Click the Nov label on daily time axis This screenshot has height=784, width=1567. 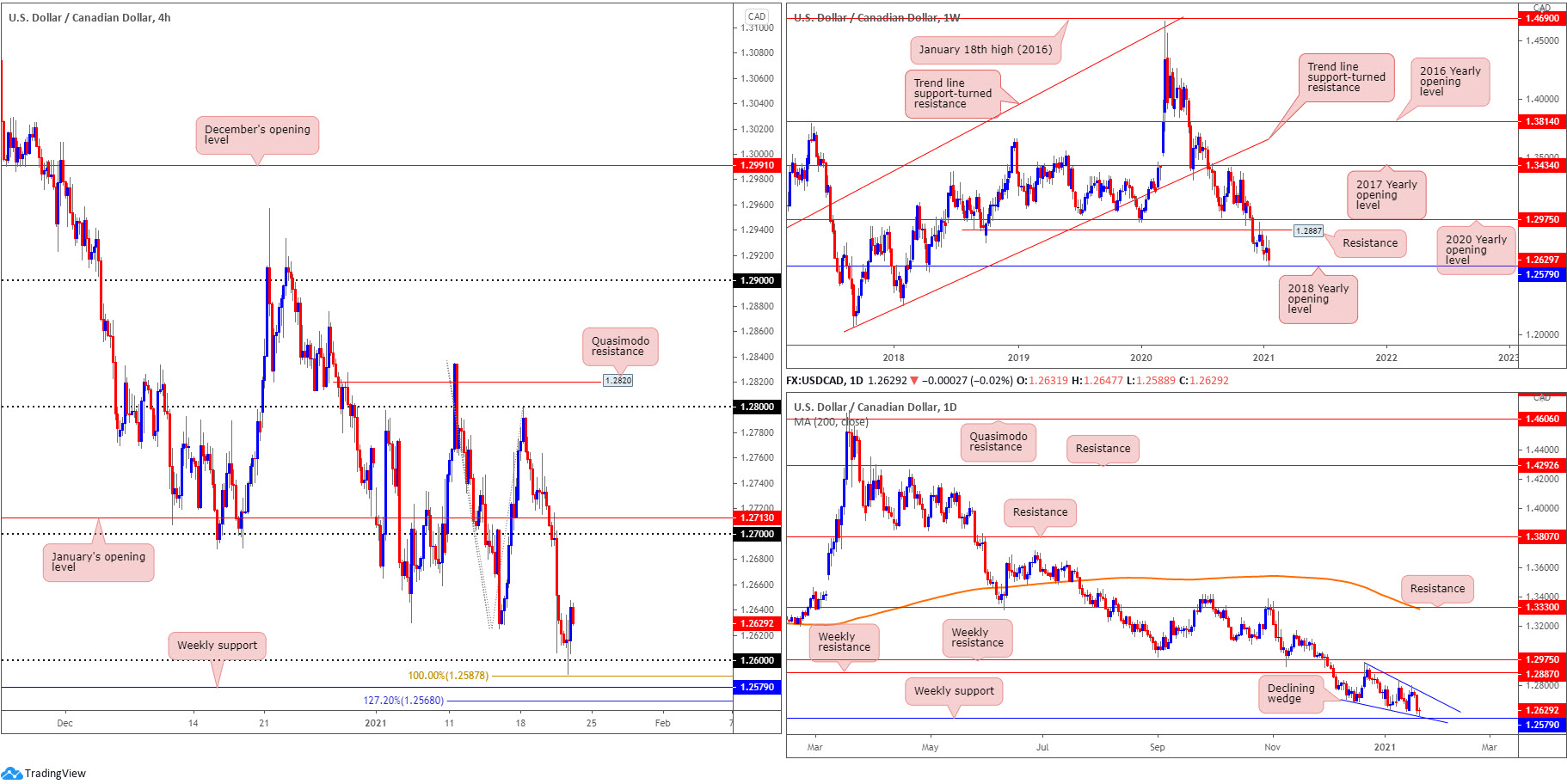[x=1272, y=747]
